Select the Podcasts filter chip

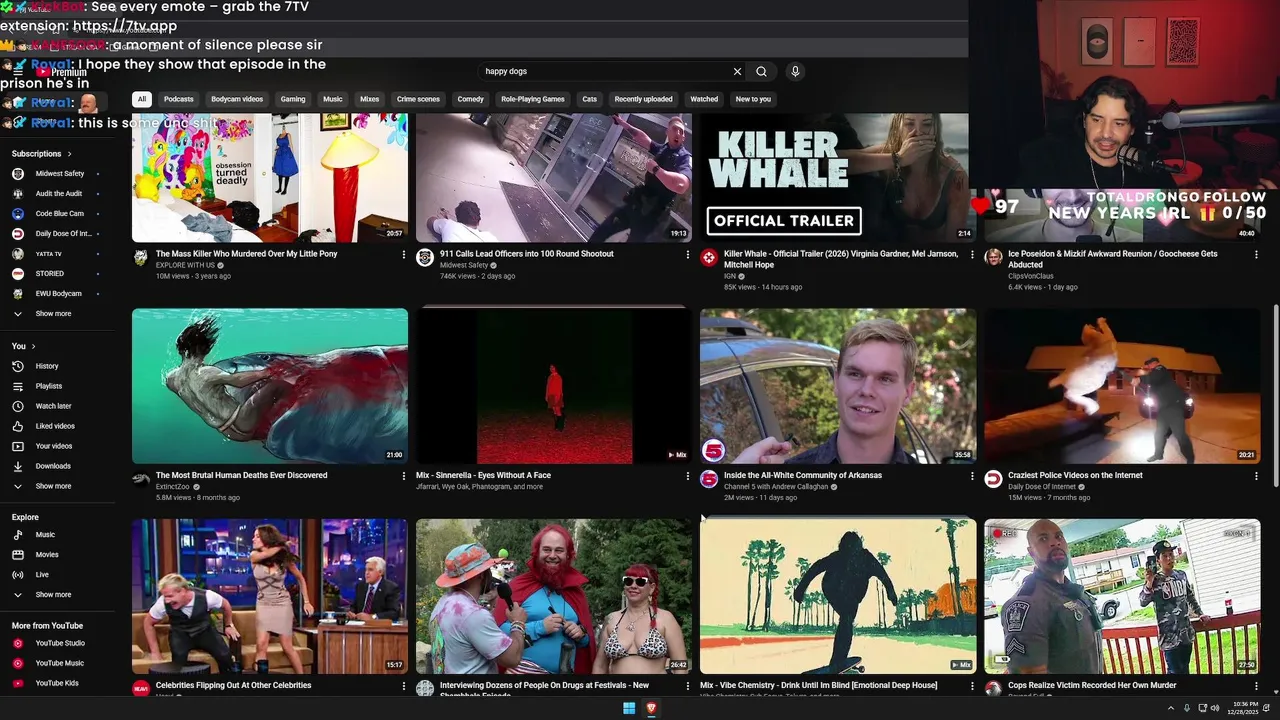click(x=179, y=99)
